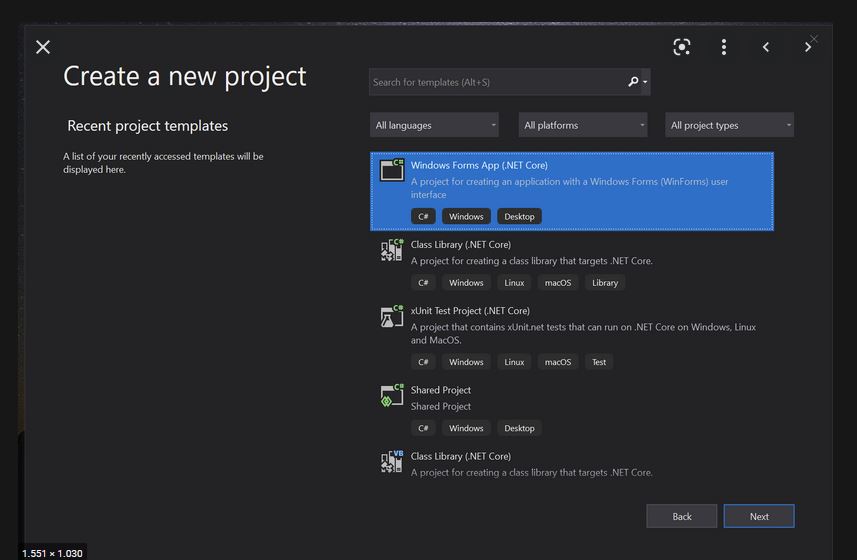Image resolution: width=857 pixels, height=560 pixels.
Task: Close the image viewer with the X icon
Action: pyautogui.click(x=43, y=47)
